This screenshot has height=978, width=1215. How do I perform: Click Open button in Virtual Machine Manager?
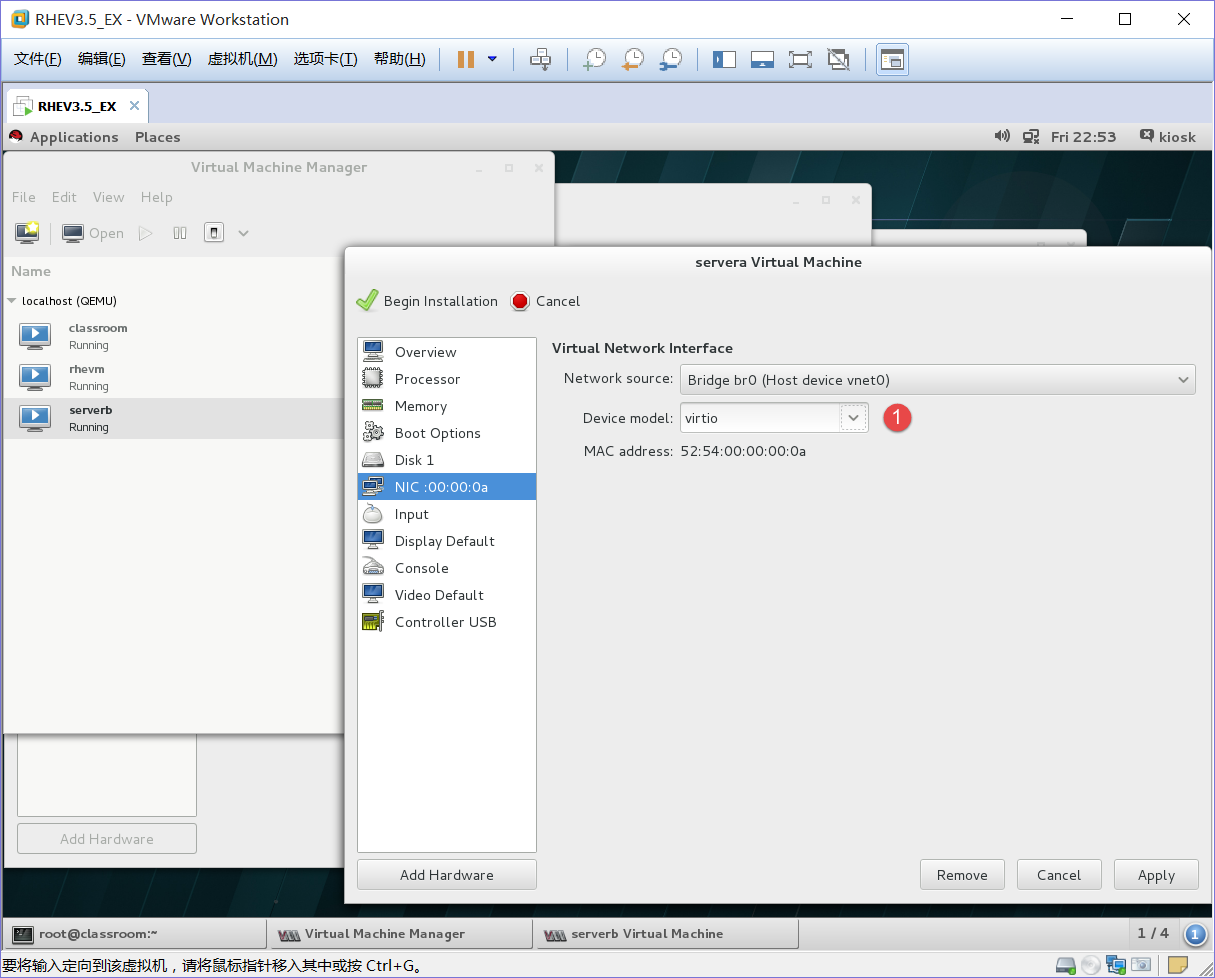click(x=93, y=233)
